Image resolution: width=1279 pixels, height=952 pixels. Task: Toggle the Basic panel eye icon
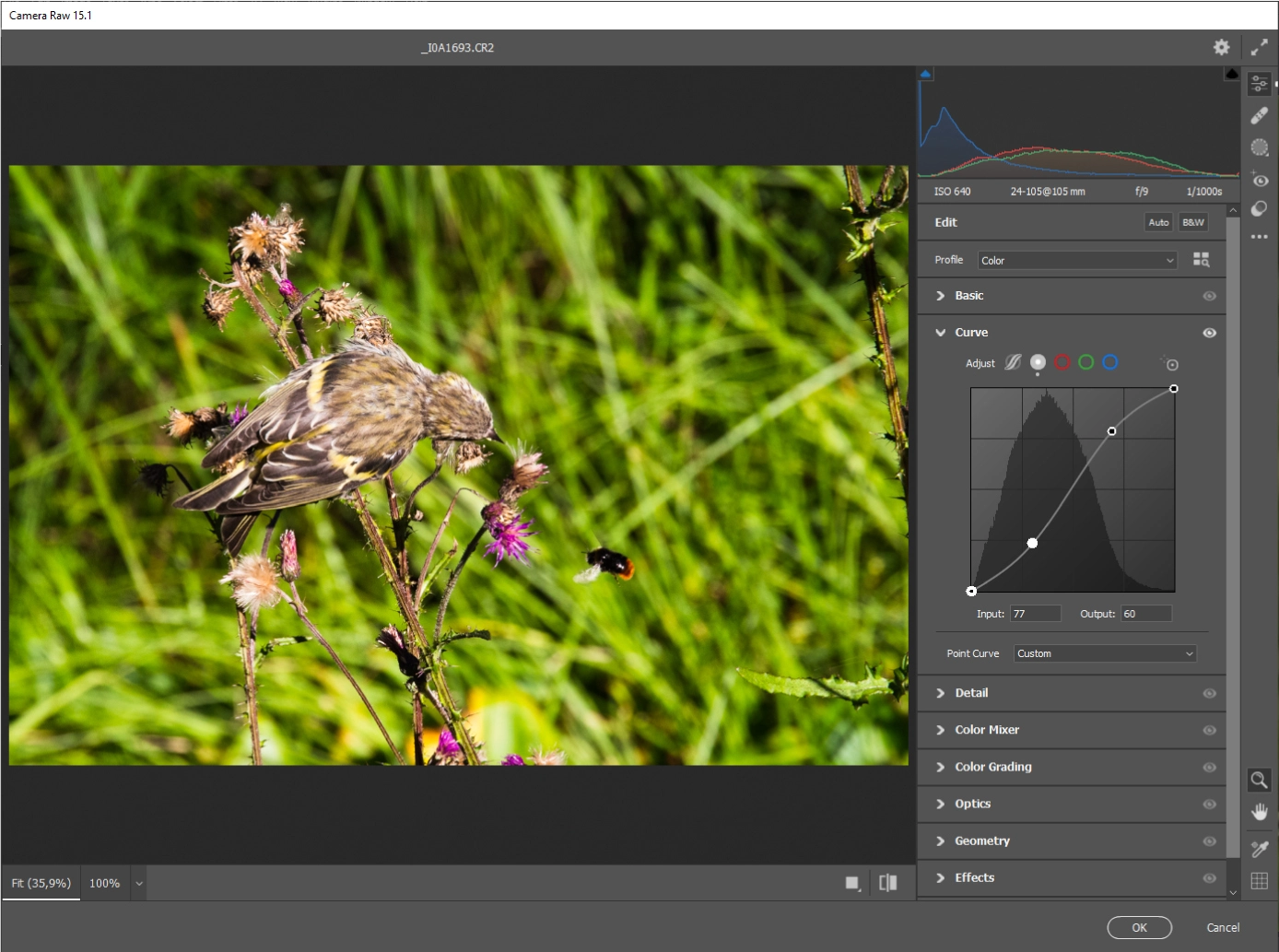[x=1209, y=296]
